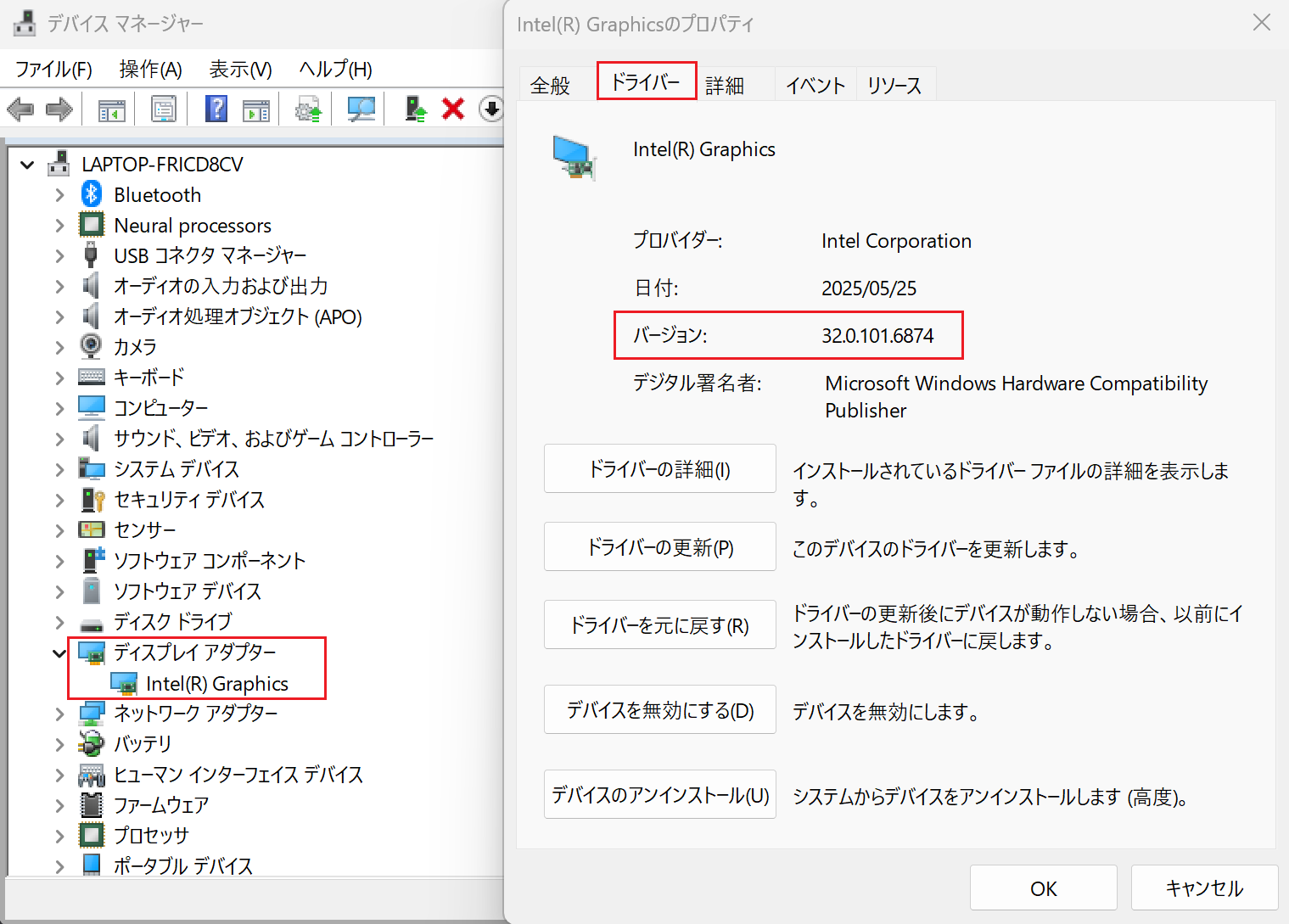The image size is (1289, 924).
Task: Click the カメラ webcam icon
Action: pyautogui.click(x=91, y=346)
